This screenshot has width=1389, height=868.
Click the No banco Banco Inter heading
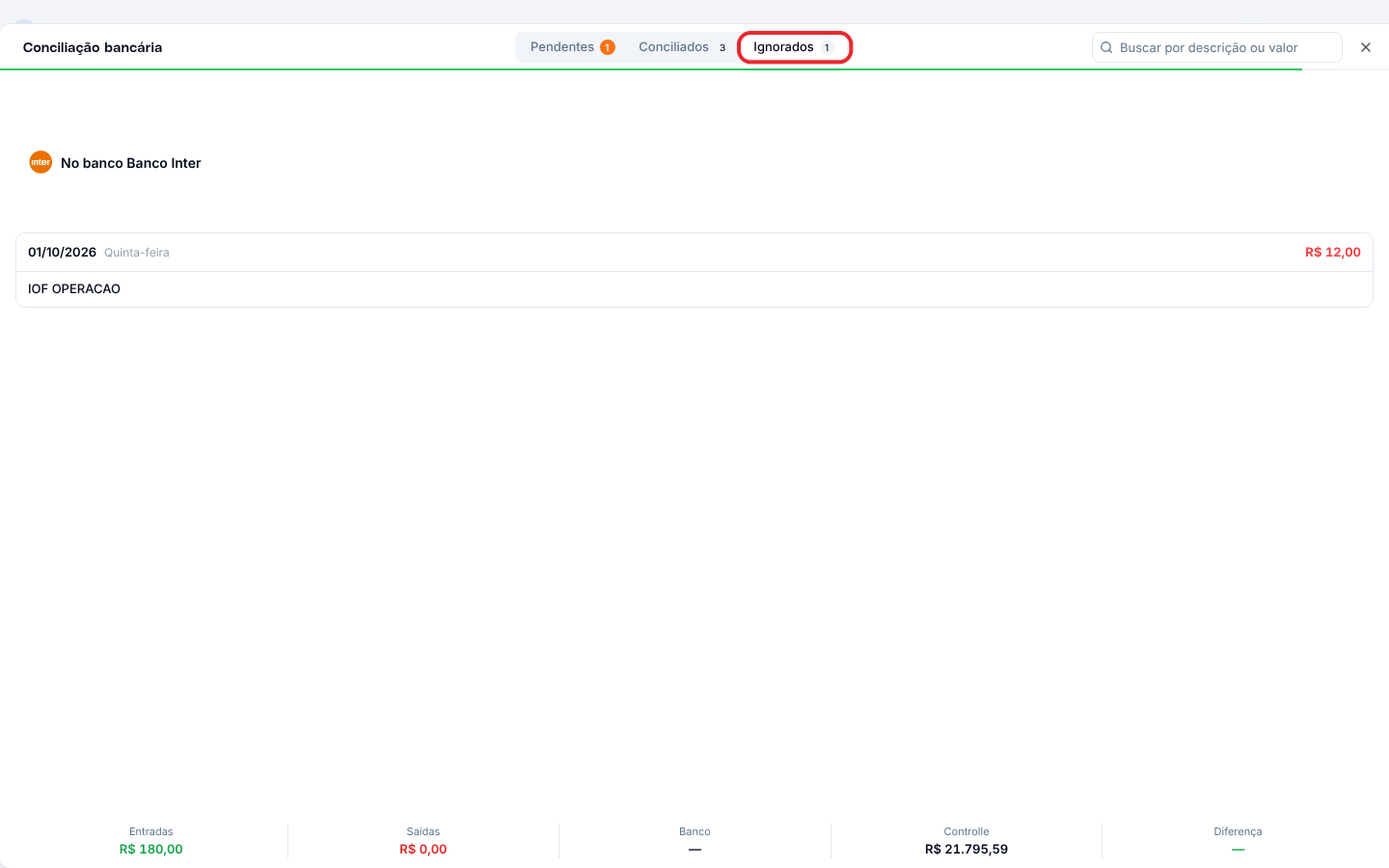[x=131, y=163]
